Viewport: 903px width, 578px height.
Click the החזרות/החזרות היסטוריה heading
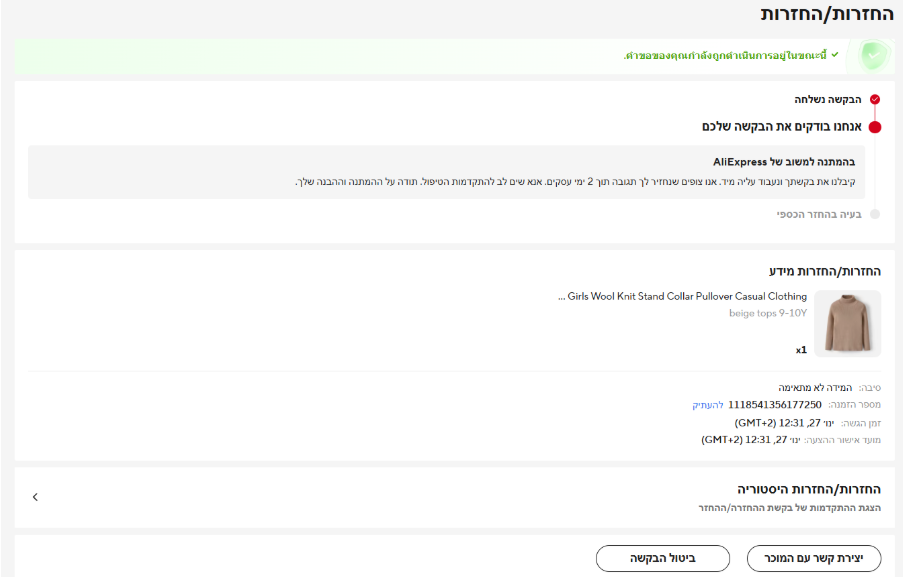tap(808, 489)
